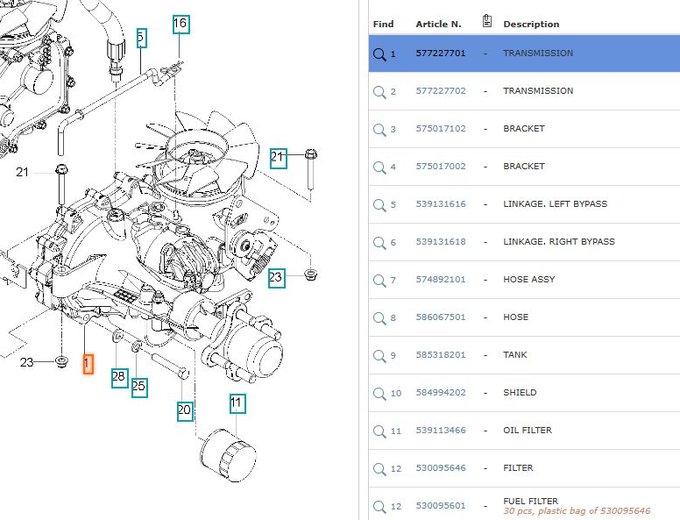Click magnifier icon for article 530095646

point(379,469)
